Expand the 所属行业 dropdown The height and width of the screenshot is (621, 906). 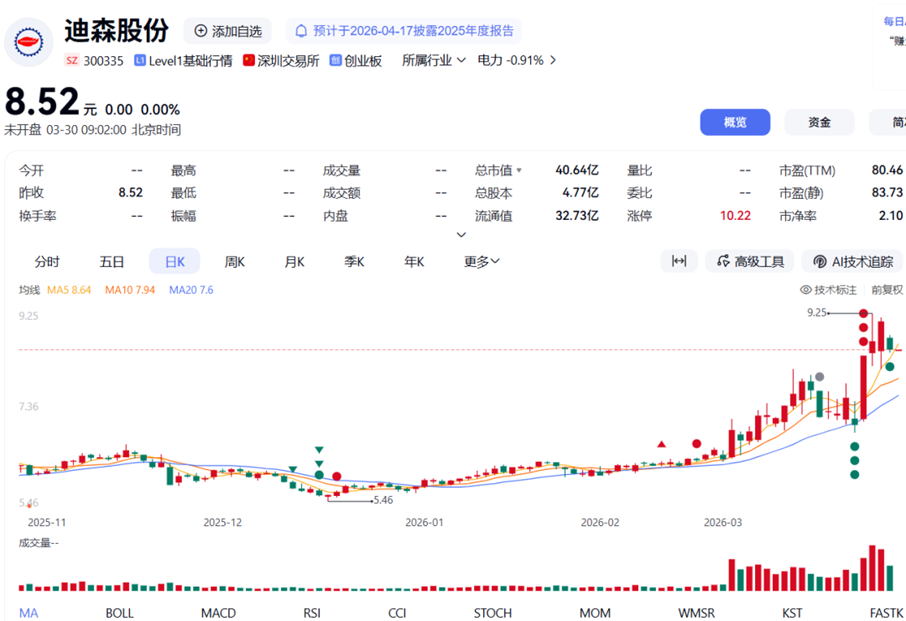434,60
